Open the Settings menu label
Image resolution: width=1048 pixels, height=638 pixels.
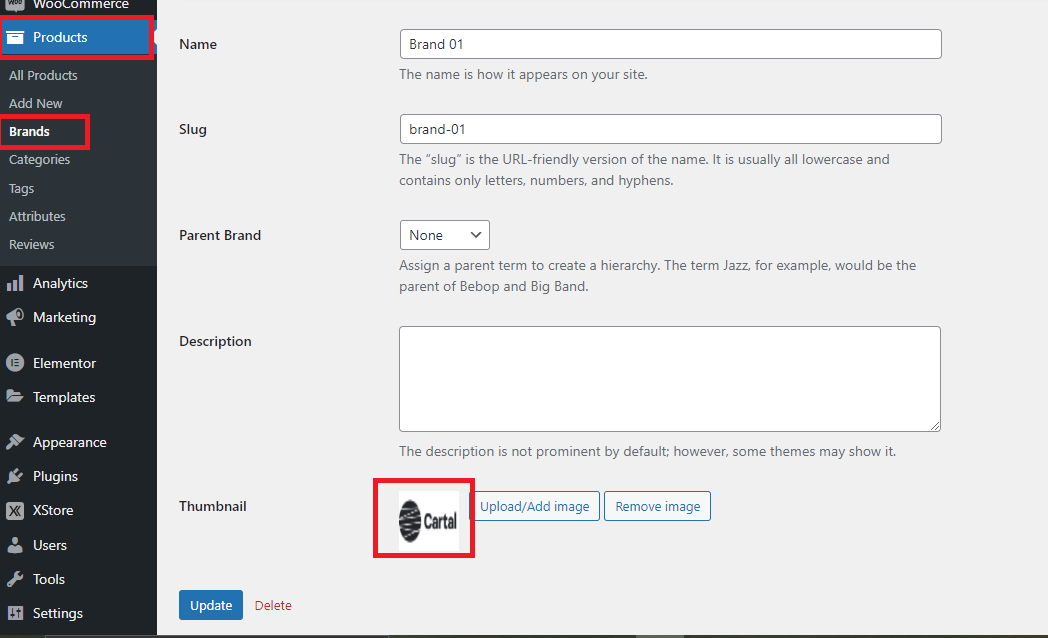(x=58, y=613)
